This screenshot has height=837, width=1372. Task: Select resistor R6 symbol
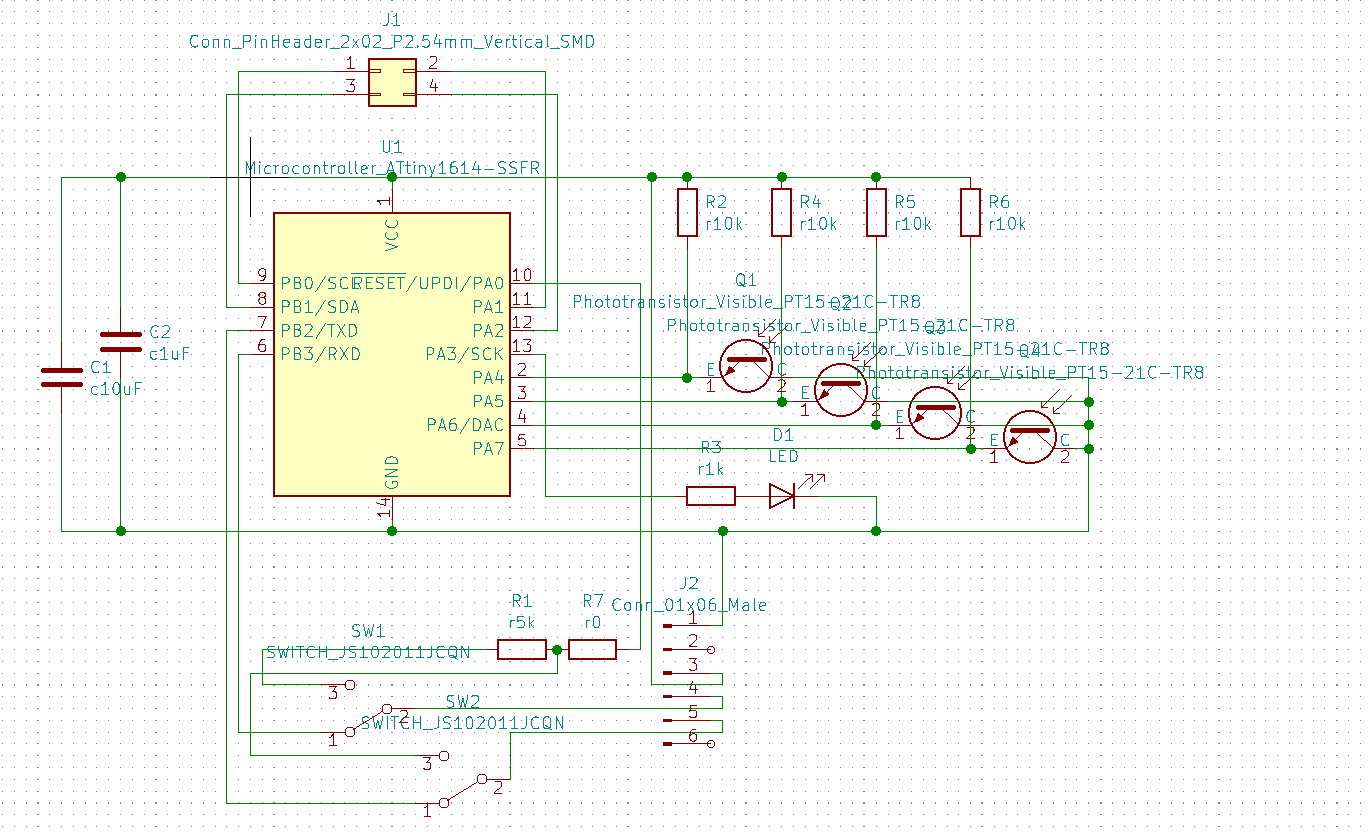[970, 212]
